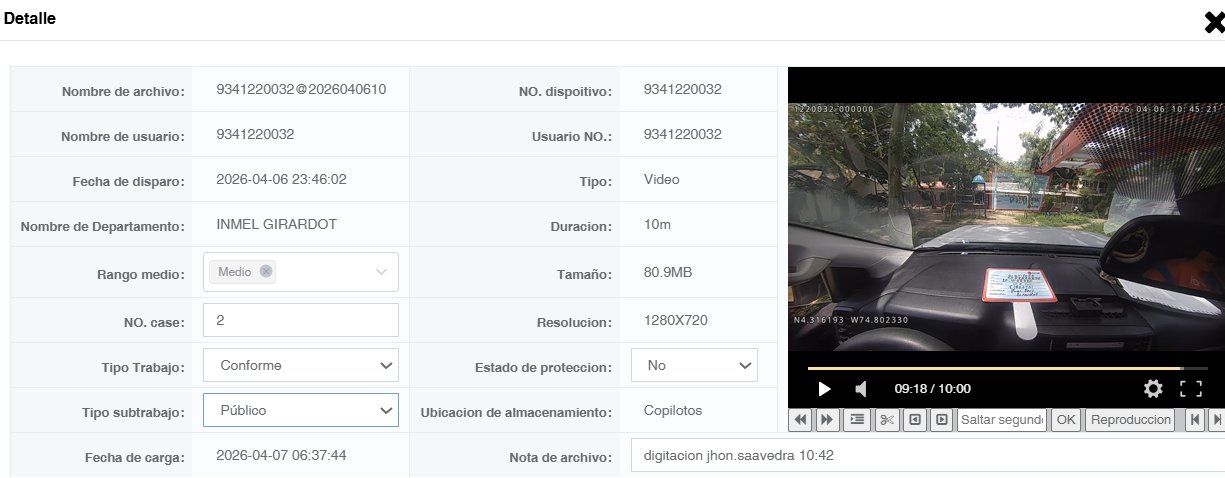The height and width of the screenshot is (478, 1225).
Task: Switch video to fullscreen mode
Action: (x=1190, y=389)
